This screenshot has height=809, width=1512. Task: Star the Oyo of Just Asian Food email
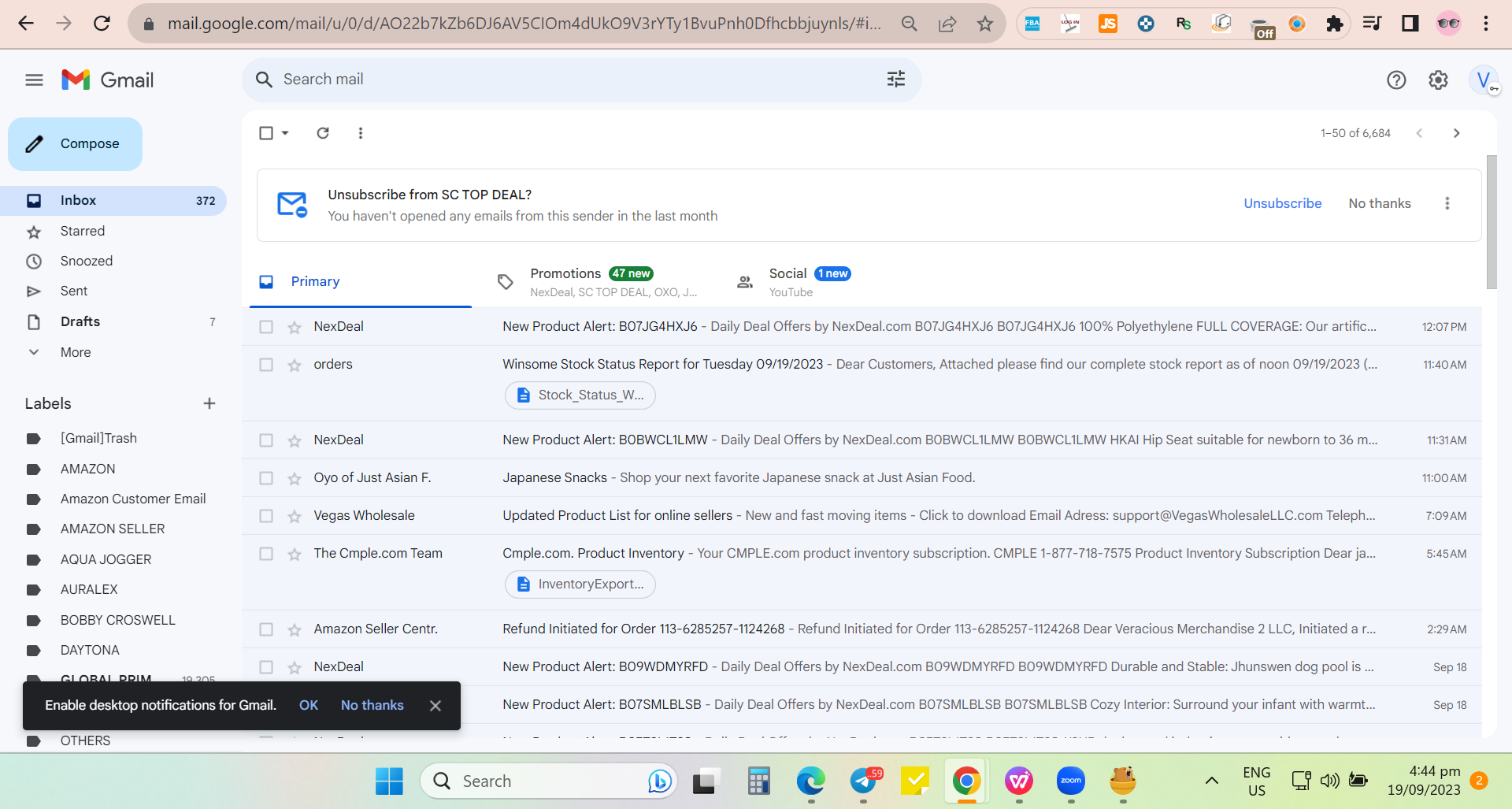[x=295, y=478]
